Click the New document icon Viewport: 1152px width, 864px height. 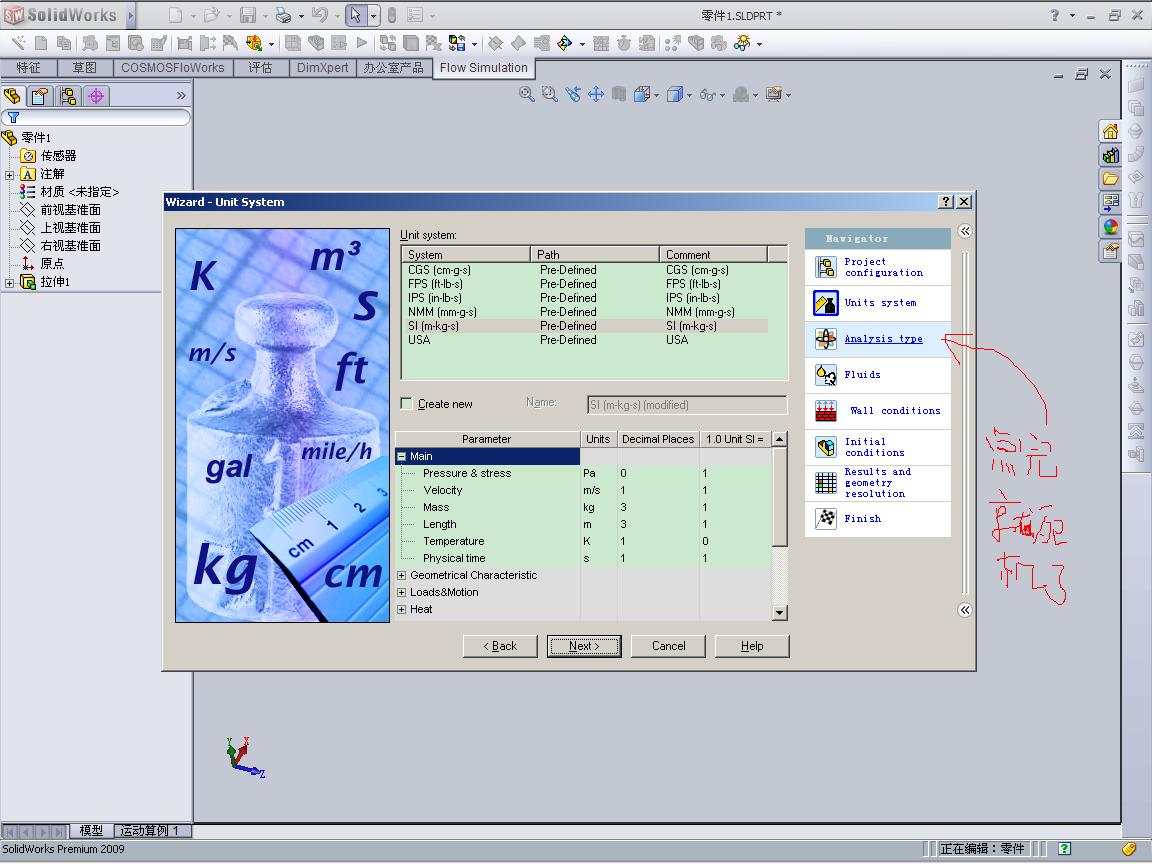[176, 15]
